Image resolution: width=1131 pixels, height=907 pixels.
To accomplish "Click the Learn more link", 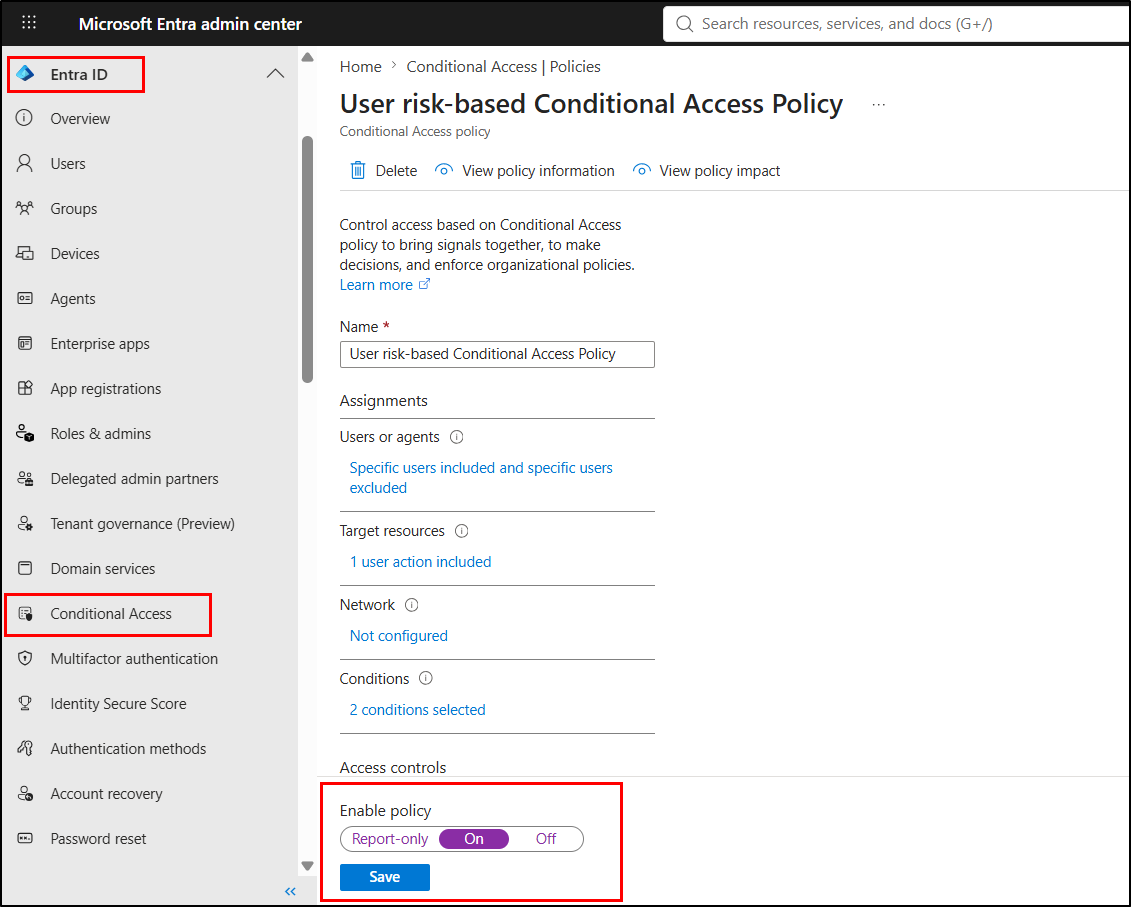I will click(376, 285).
